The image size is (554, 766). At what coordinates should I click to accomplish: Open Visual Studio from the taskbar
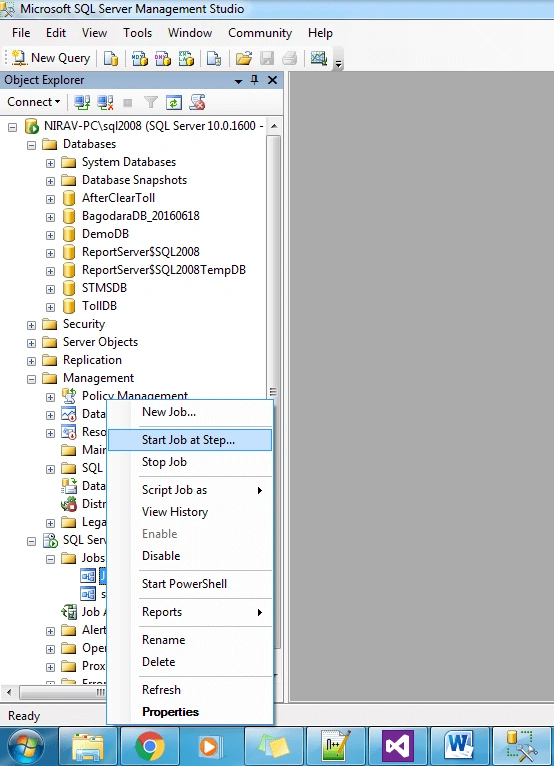(x=398, y=747)
